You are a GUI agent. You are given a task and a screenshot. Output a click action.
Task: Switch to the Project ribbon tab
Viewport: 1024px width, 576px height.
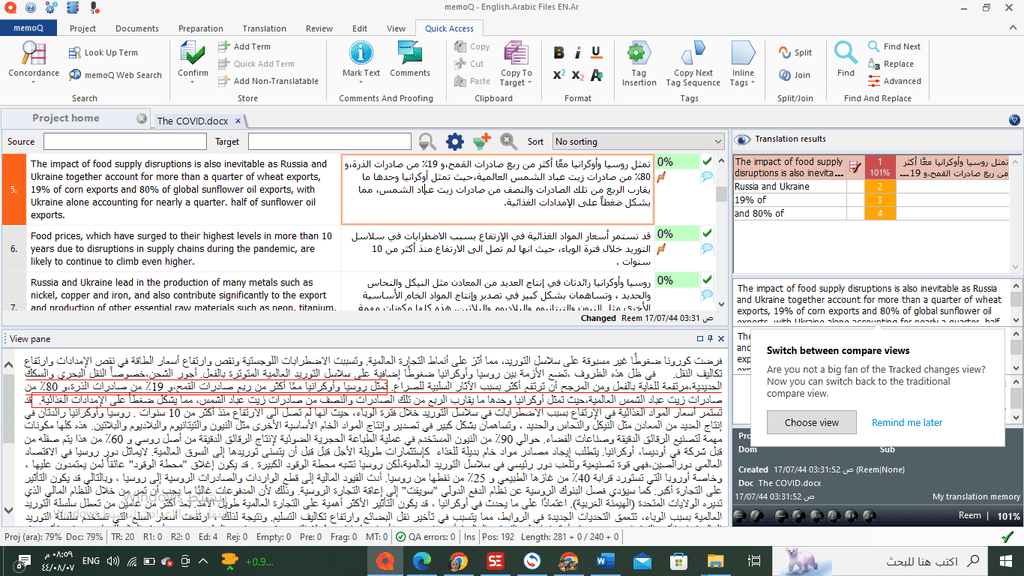[82, 28]
